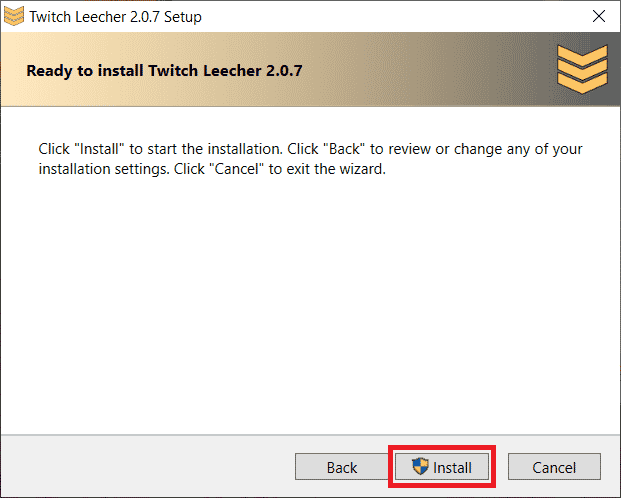Click the gray footer area left of Back
Screen dimensions: 621x498
tap(150, 466)
